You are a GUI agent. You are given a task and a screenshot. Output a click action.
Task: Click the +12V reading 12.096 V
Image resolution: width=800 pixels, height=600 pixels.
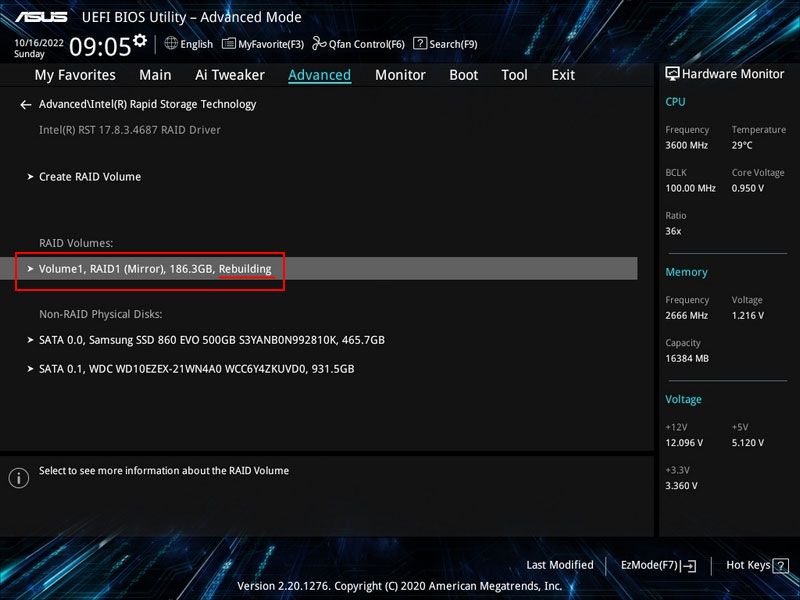coord(684,443)
